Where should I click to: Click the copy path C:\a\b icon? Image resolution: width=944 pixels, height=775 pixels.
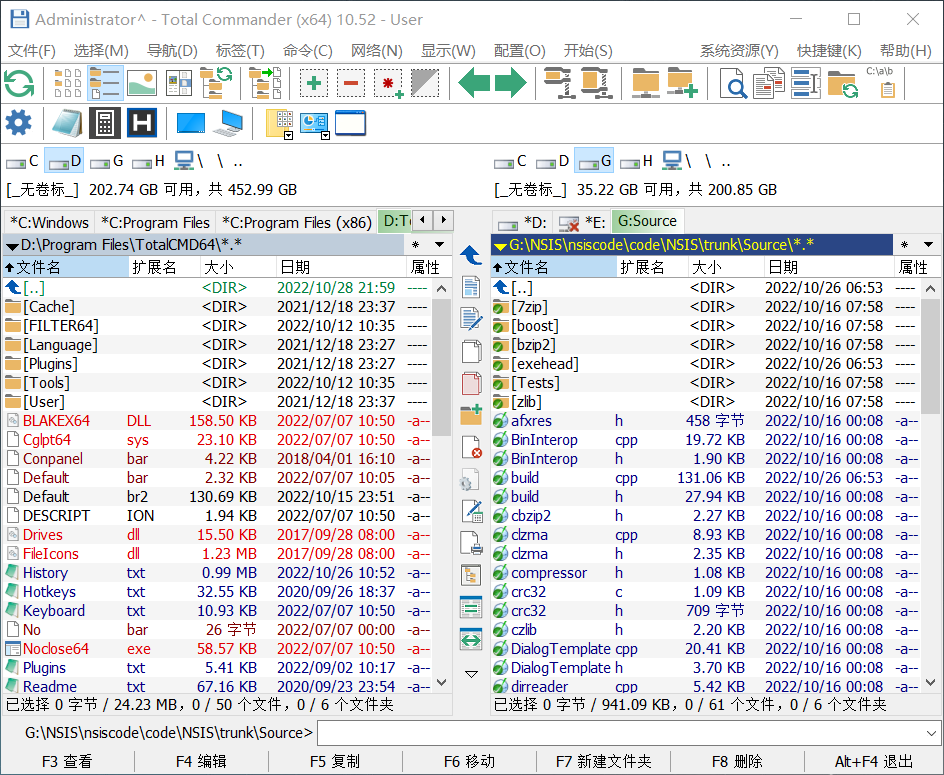(880, 83)
